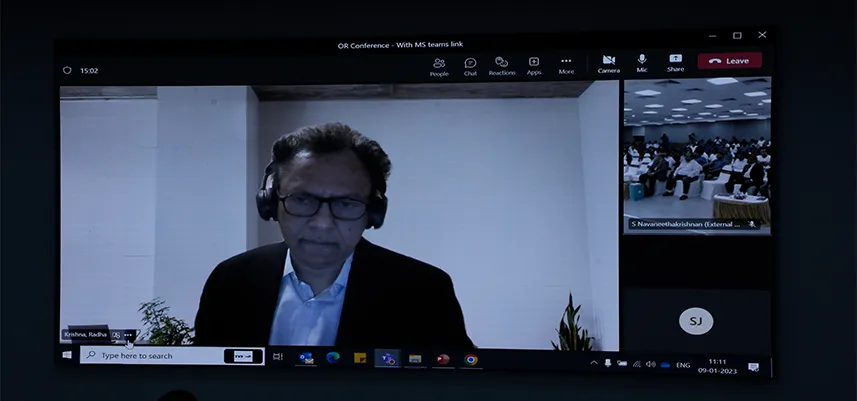Screen dimensions: 857x401
Task: Select S Navaneethakrishnan's video tile
Action: [x=697, y=156]
